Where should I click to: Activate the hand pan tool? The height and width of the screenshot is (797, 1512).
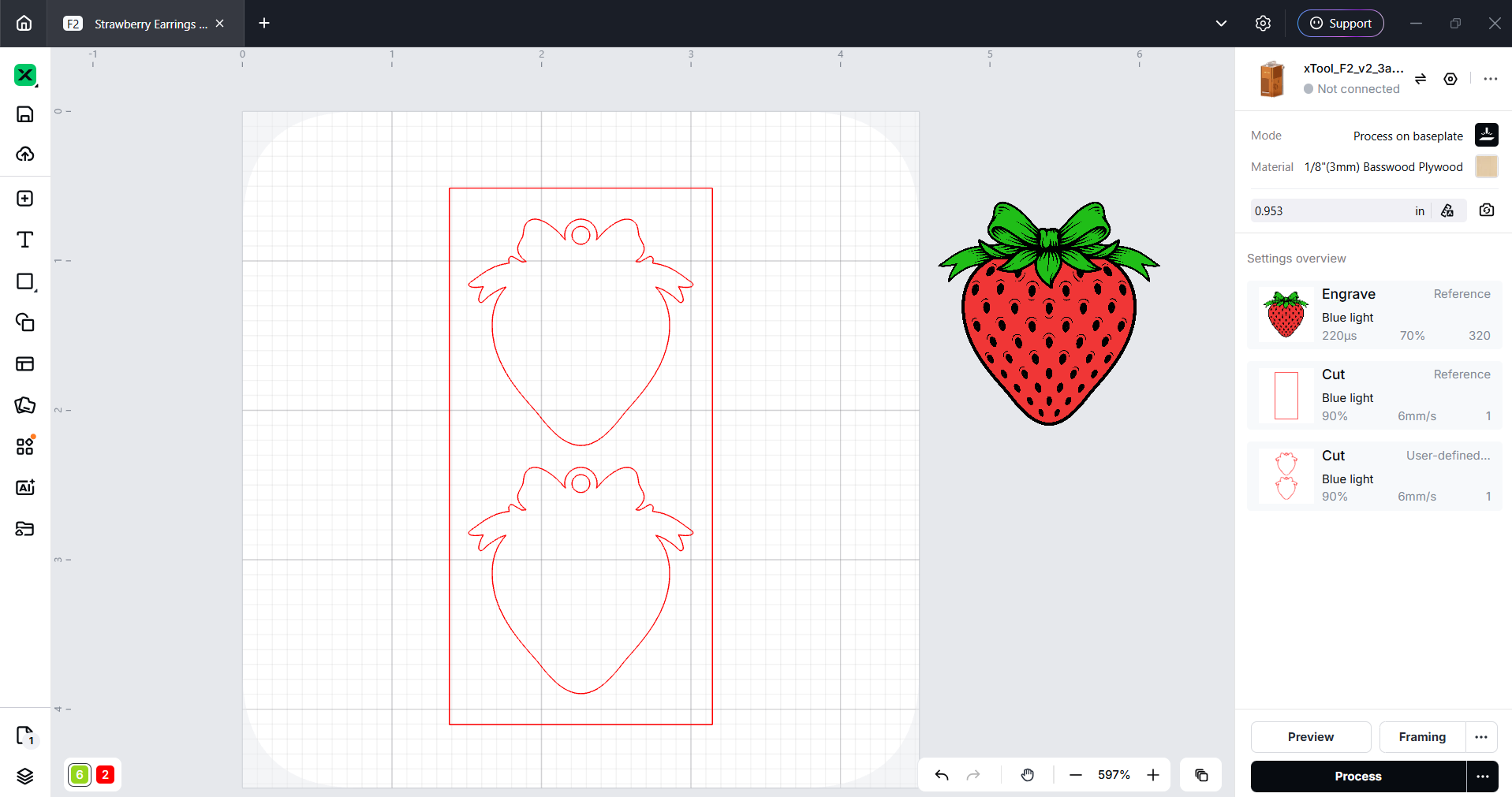point(1028,775)
